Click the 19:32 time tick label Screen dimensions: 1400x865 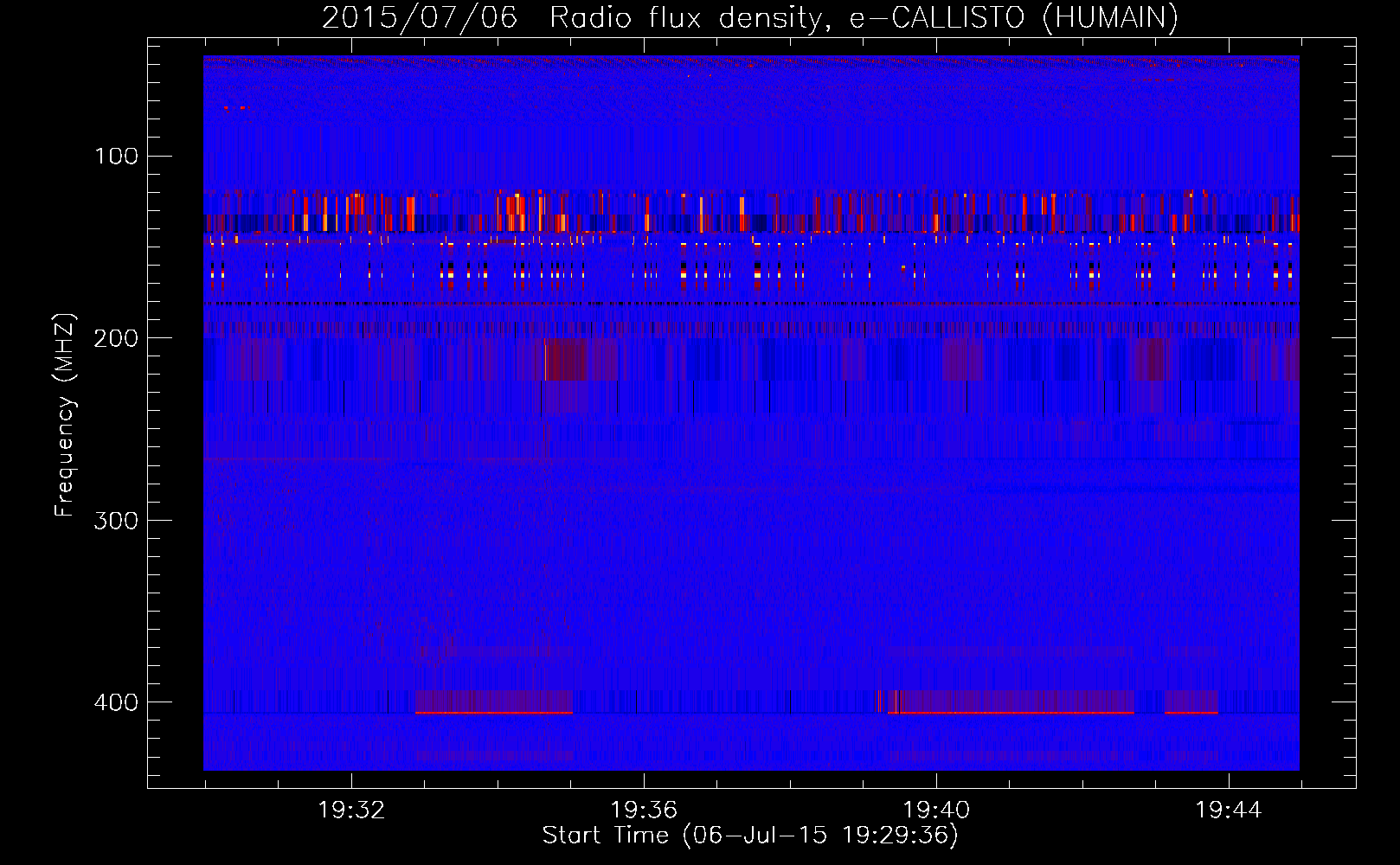(351, 811)
